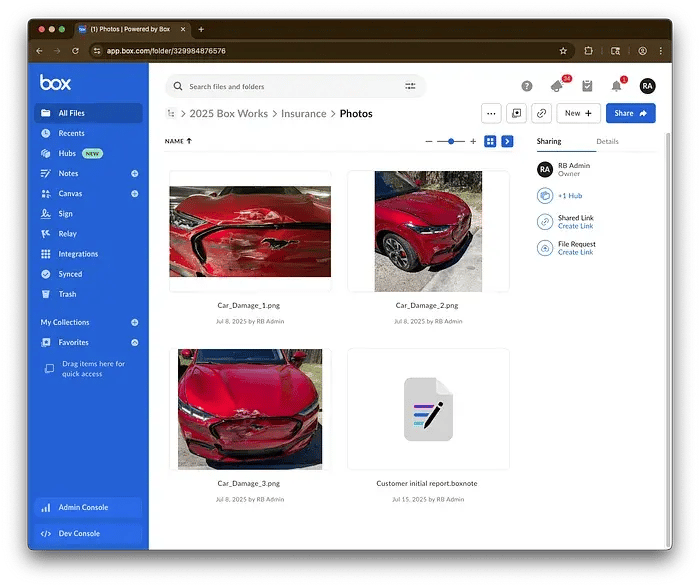The image size is (700, 587).
Task: Open Canvas in sidebar
Action: (70, 193)
